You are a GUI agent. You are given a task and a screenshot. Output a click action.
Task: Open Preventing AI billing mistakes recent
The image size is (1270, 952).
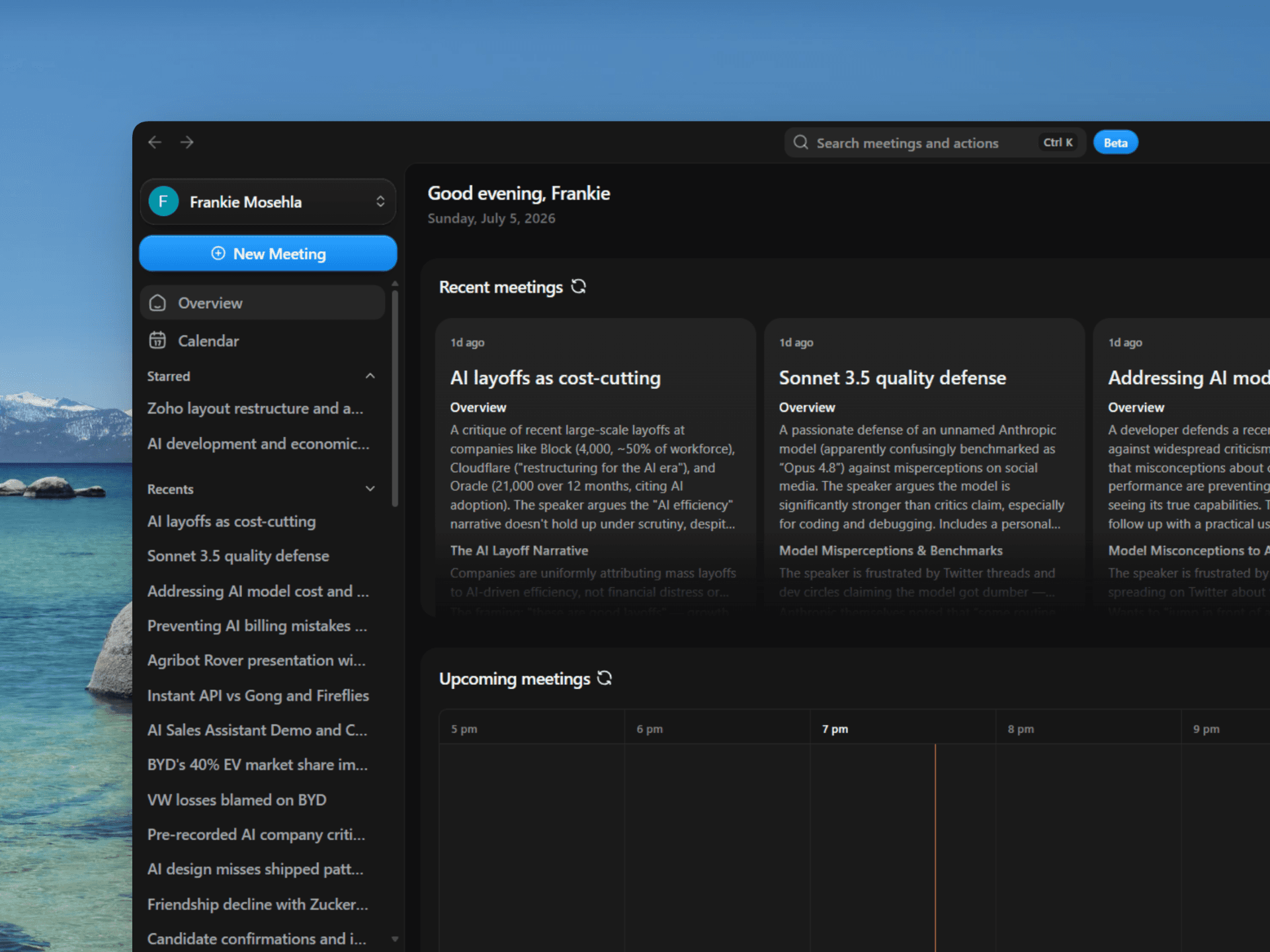tap(257, 625)
